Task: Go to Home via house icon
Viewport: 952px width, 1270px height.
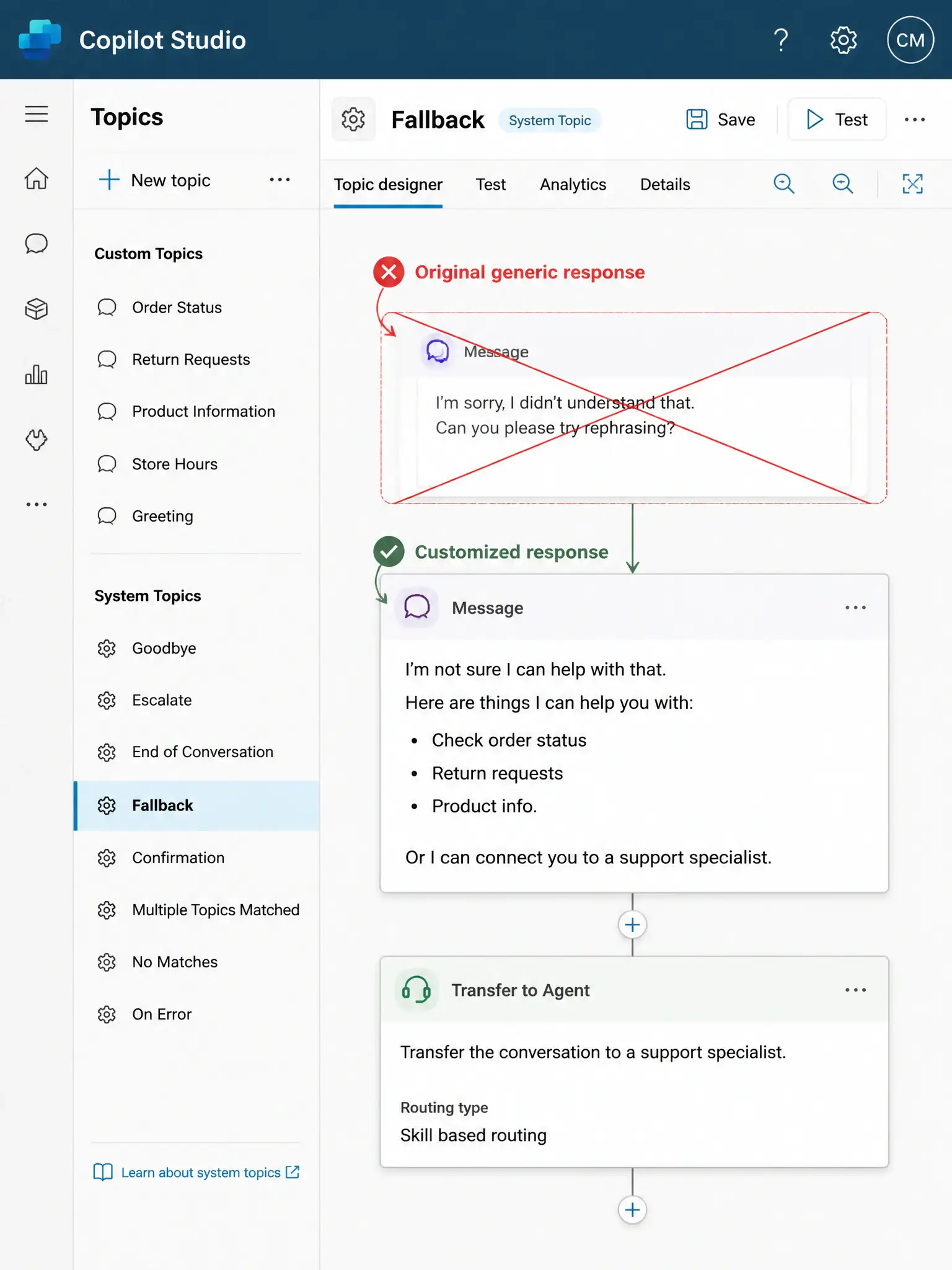Action: tap(37, 179)
